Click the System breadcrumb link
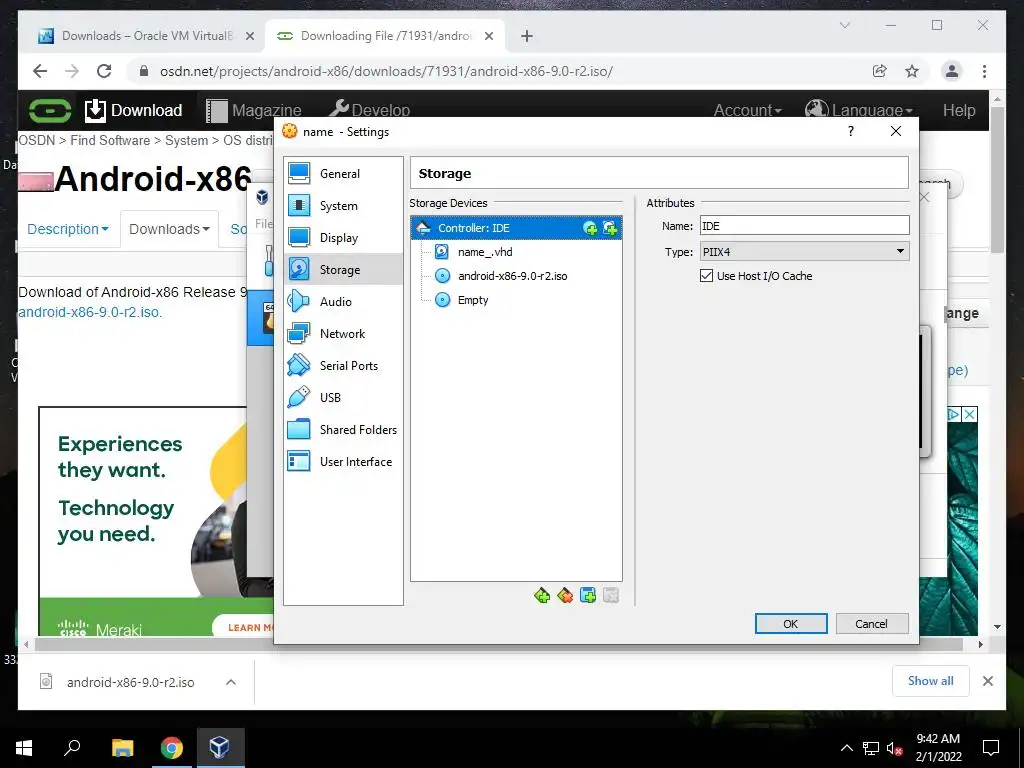 pyautogui.click(x=186, y=140)
